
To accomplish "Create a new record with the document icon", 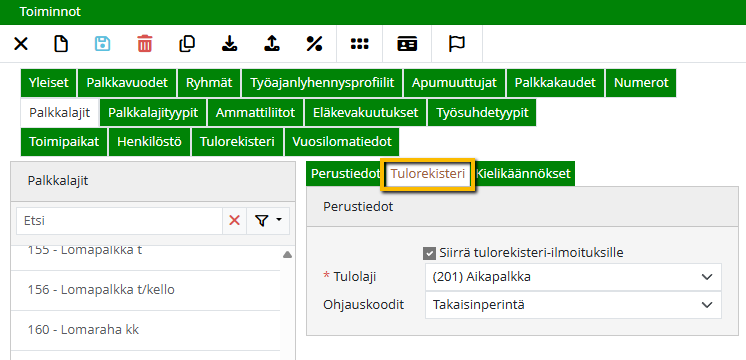I will [x=60, y=44].
